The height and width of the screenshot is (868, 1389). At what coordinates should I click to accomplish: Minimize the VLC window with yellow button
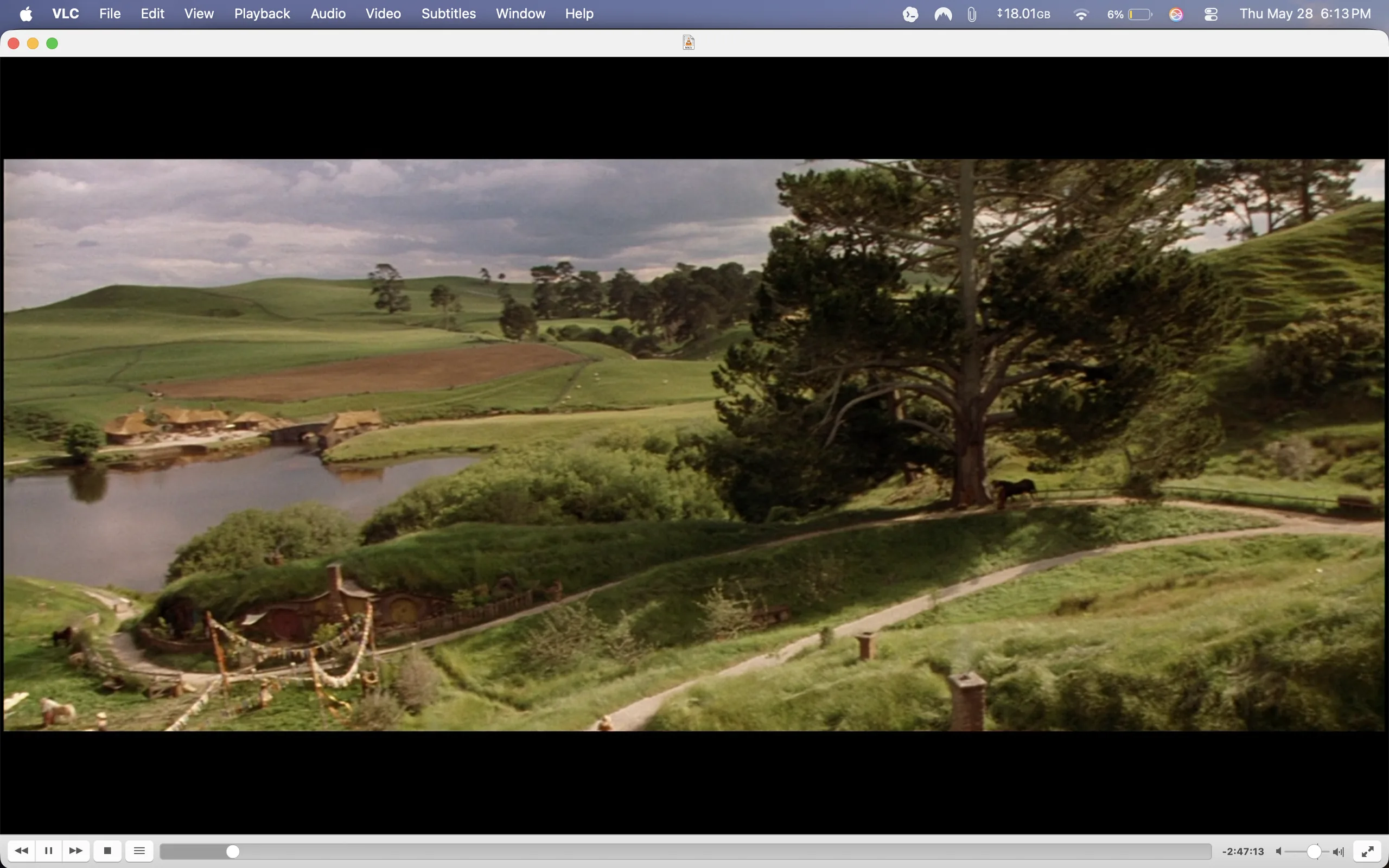click(33, 43)
